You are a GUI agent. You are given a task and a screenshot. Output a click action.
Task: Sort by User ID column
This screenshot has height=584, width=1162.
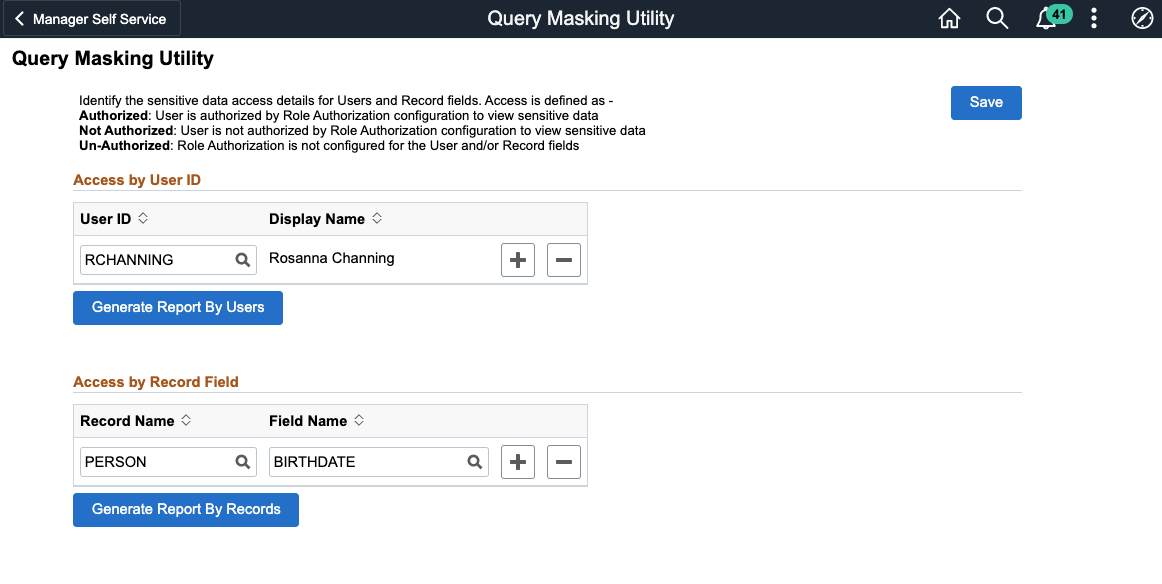[x=114, y=219]
